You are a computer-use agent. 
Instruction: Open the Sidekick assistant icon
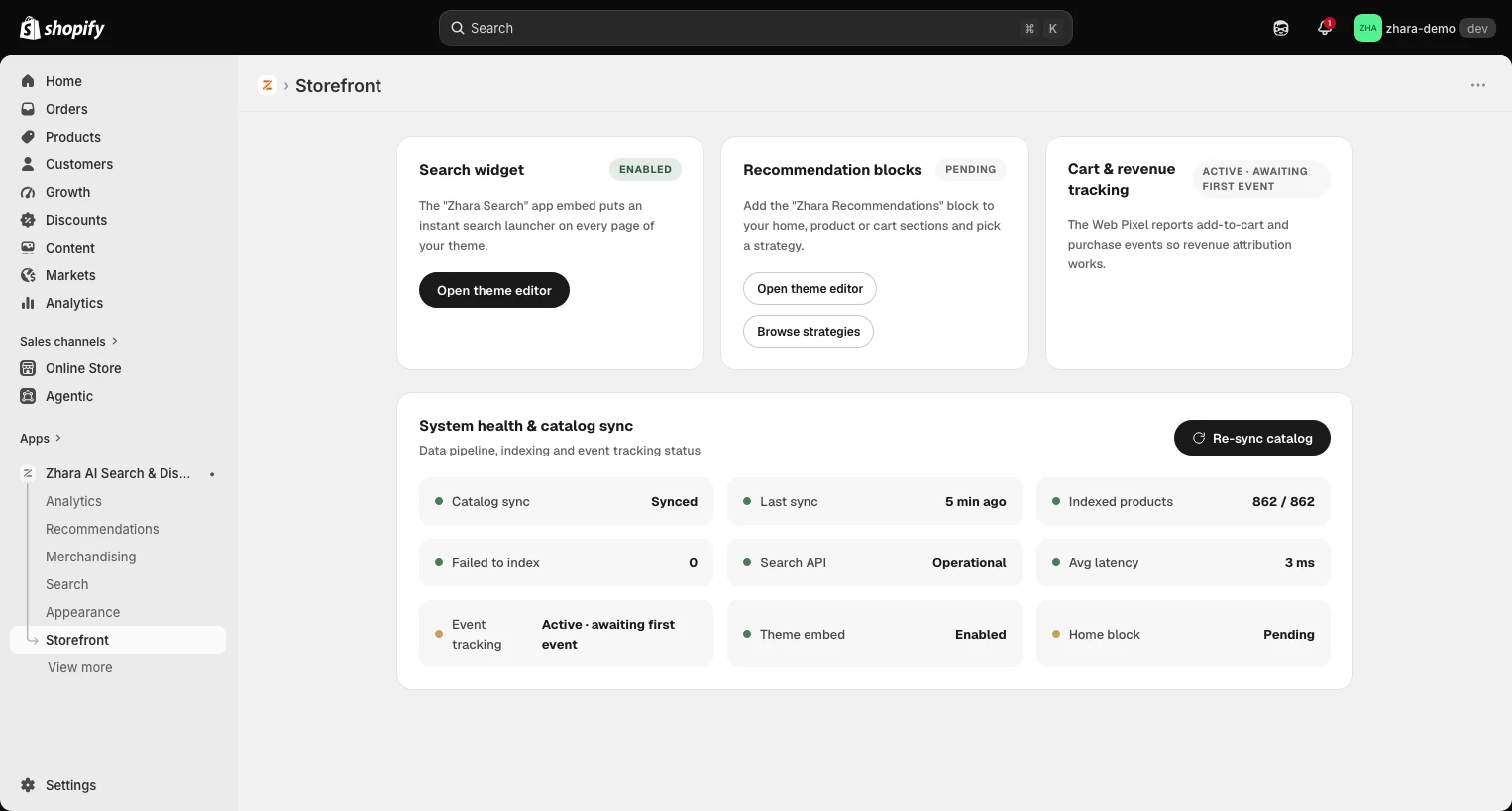coord(1281,28)
